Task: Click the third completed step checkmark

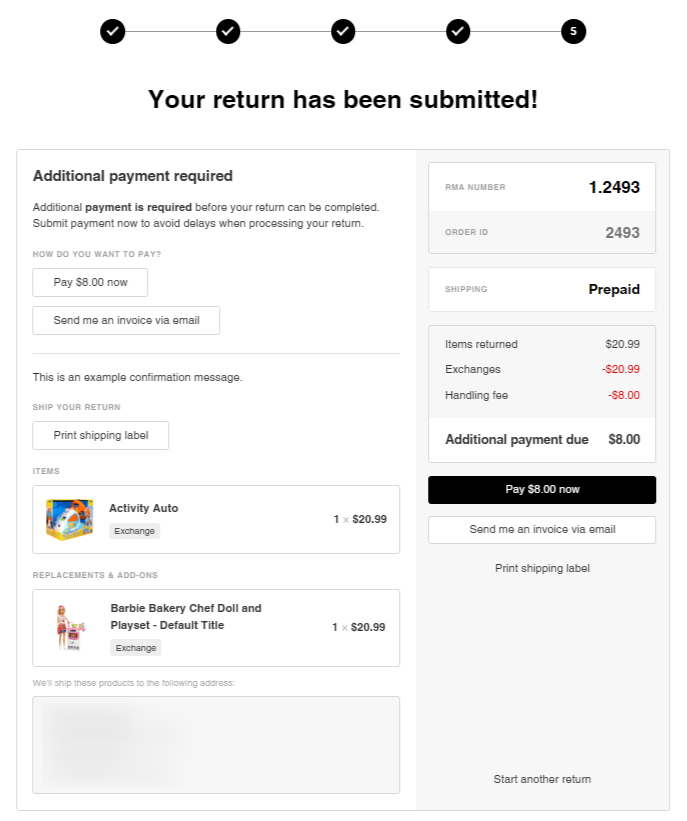Action: [343, 31]
